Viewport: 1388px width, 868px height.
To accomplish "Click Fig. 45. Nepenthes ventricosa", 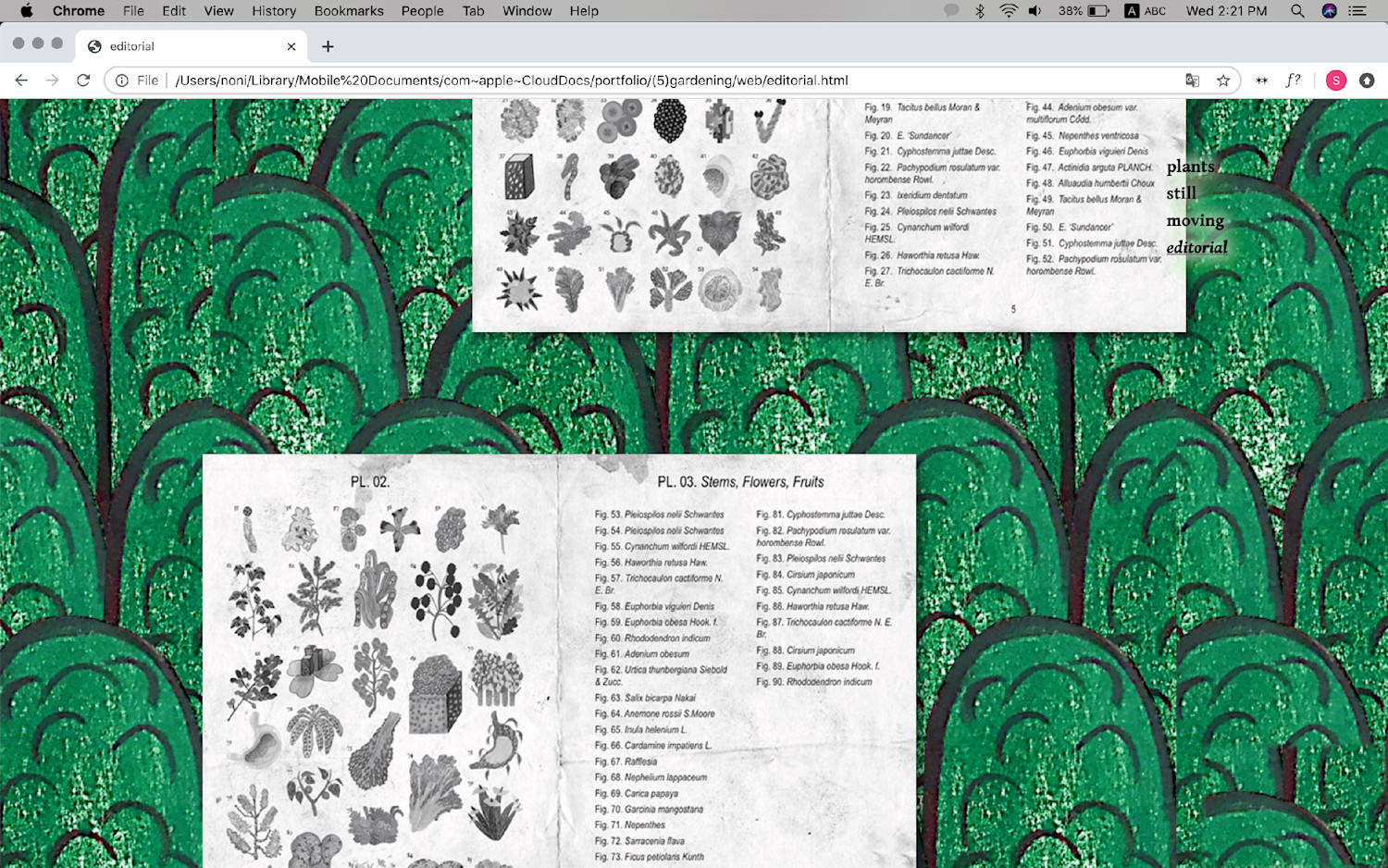I will (1082, 135).
